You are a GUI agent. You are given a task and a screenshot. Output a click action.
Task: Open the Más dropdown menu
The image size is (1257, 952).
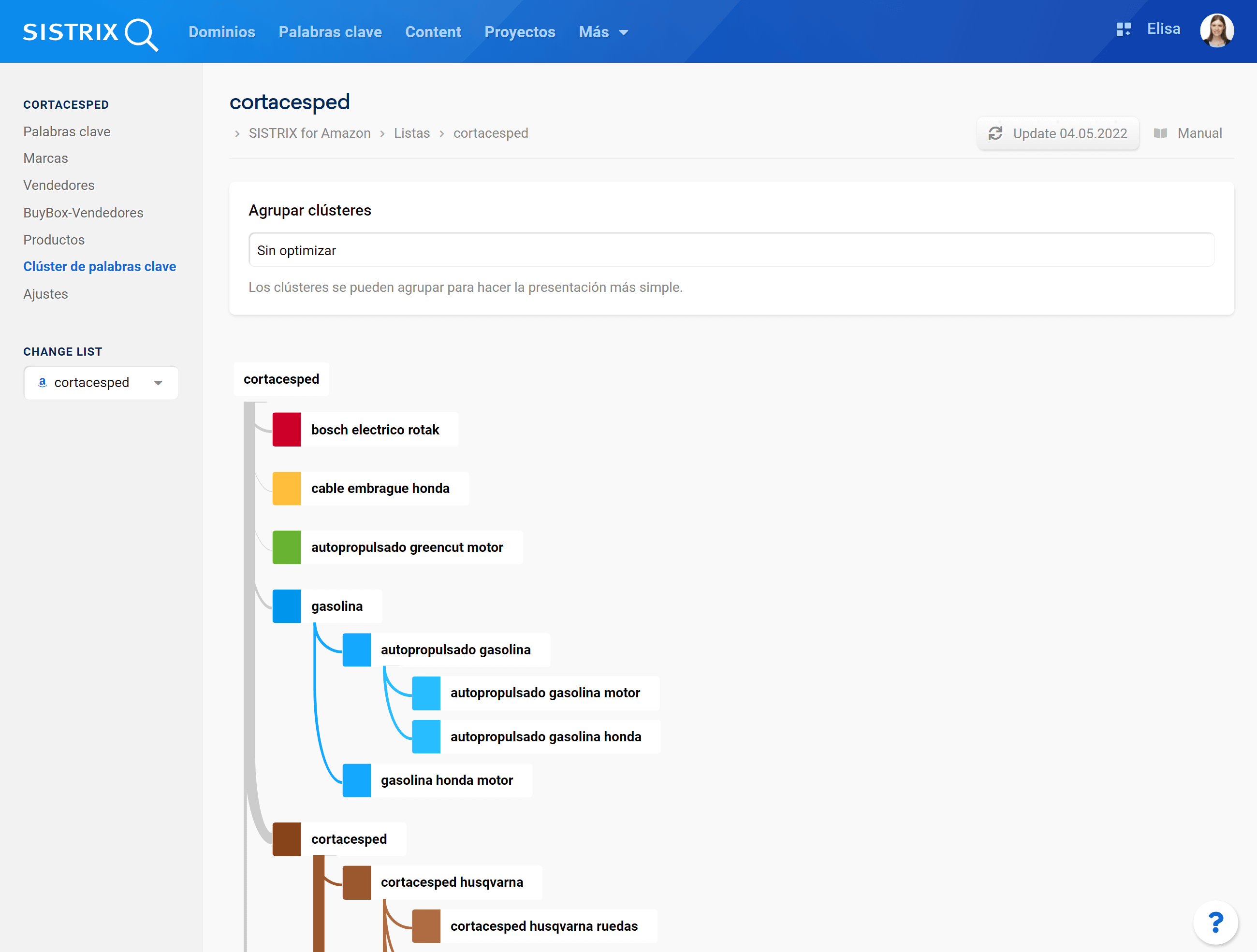[x=603, y=32]
